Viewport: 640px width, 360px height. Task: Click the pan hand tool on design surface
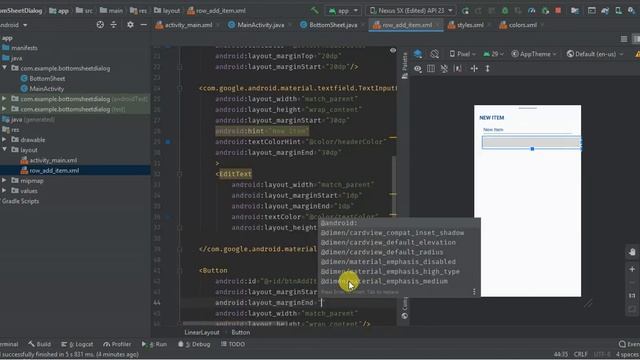tap(632, 252)
